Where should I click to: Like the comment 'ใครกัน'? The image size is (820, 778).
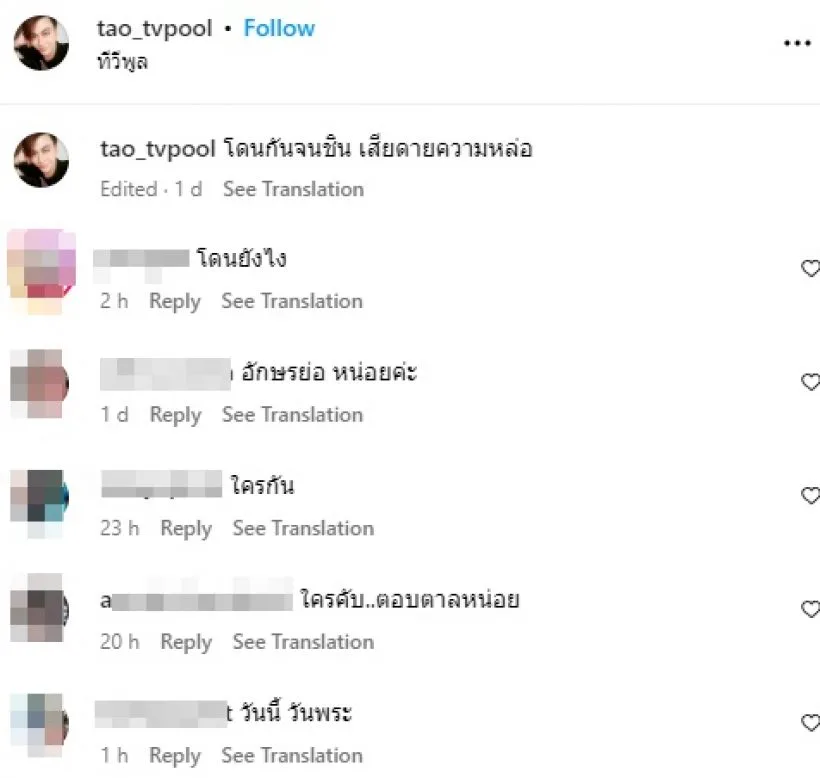(810, 495)
